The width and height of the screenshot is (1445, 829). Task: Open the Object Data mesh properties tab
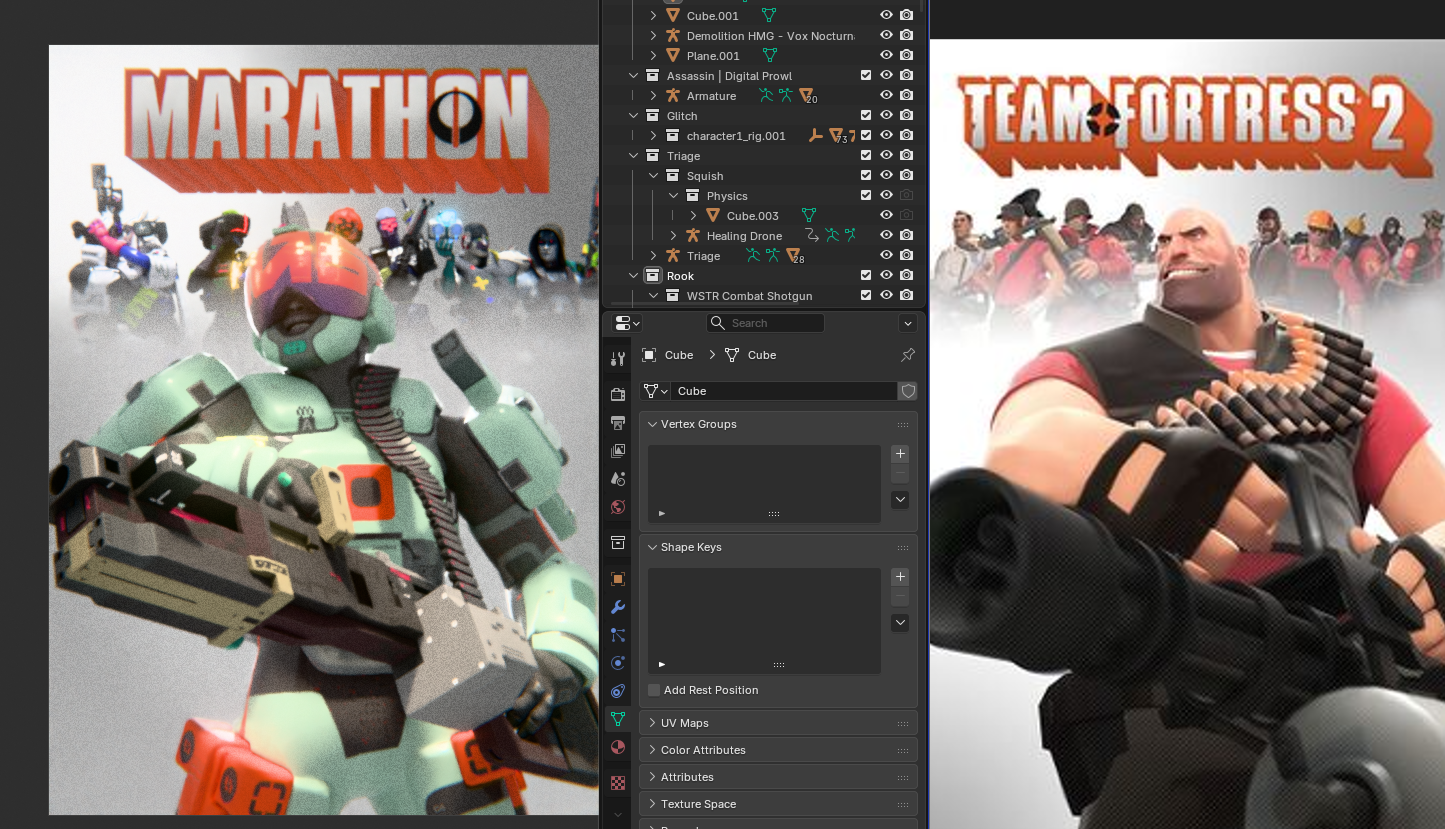pos(618,719)
